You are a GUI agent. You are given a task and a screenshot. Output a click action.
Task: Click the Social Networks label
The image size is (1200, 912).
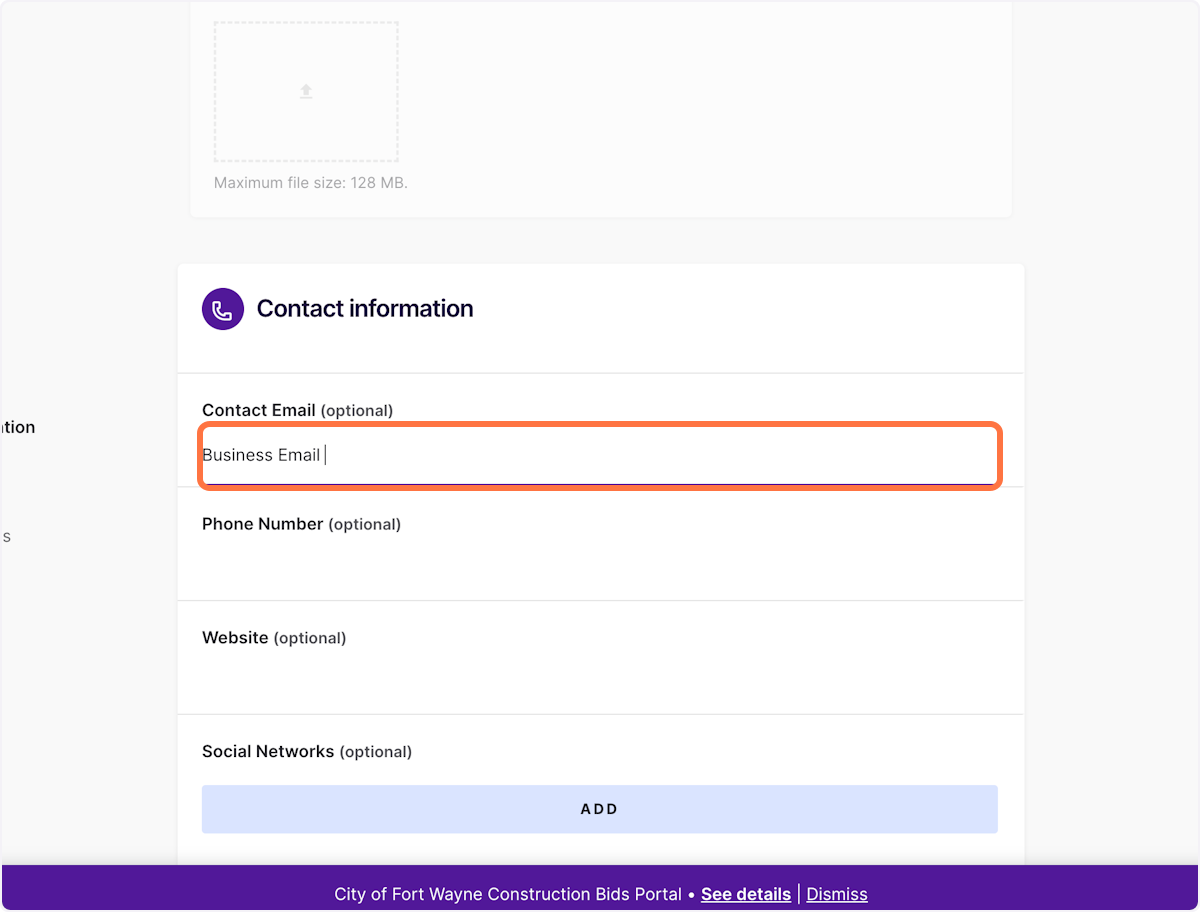(268, 752)
